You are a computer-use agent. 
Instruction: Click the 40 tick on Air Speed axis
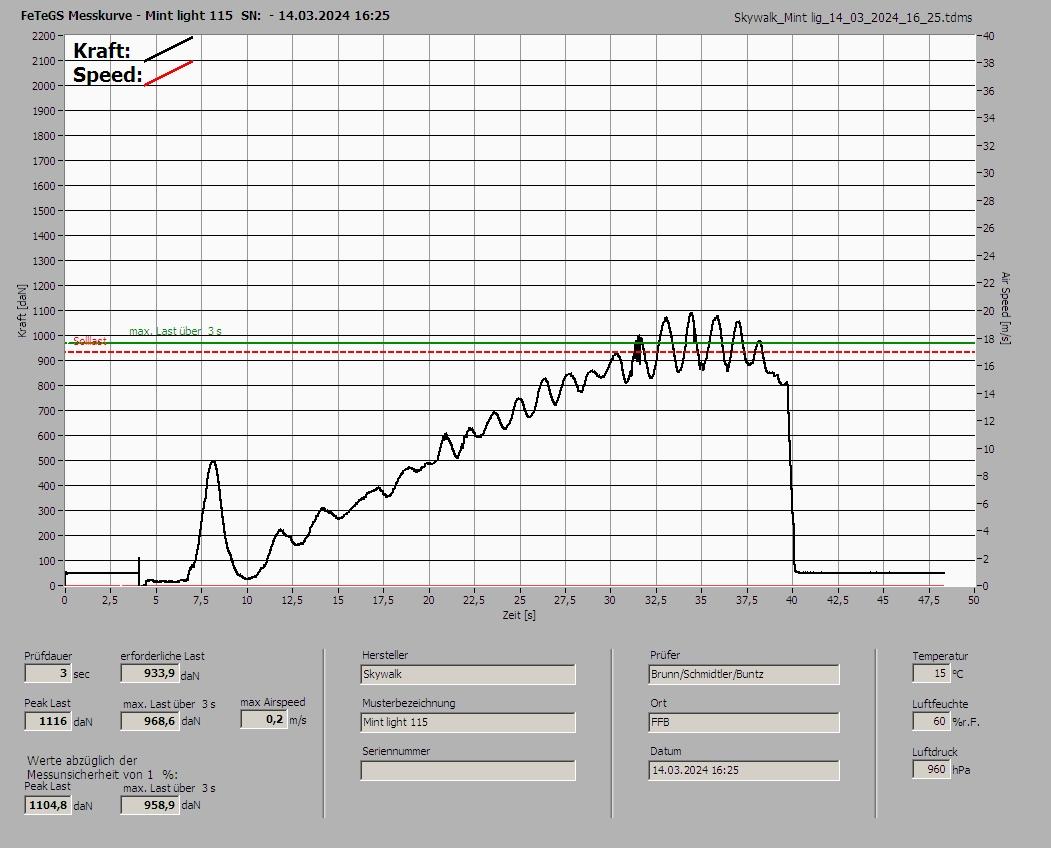(x=989, y=36)
